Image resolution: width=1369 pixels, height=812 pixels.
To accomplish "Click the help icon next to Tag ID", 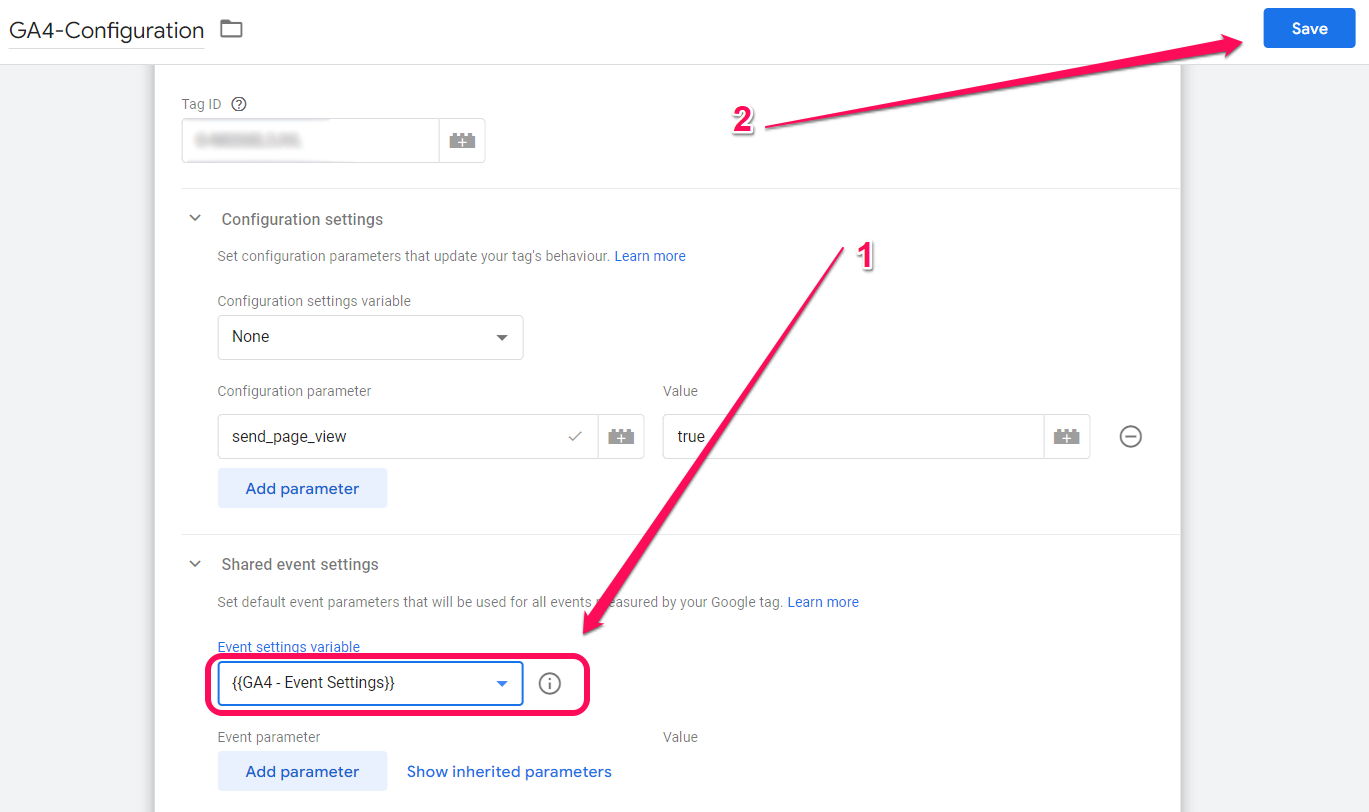I will pos(238,104).
